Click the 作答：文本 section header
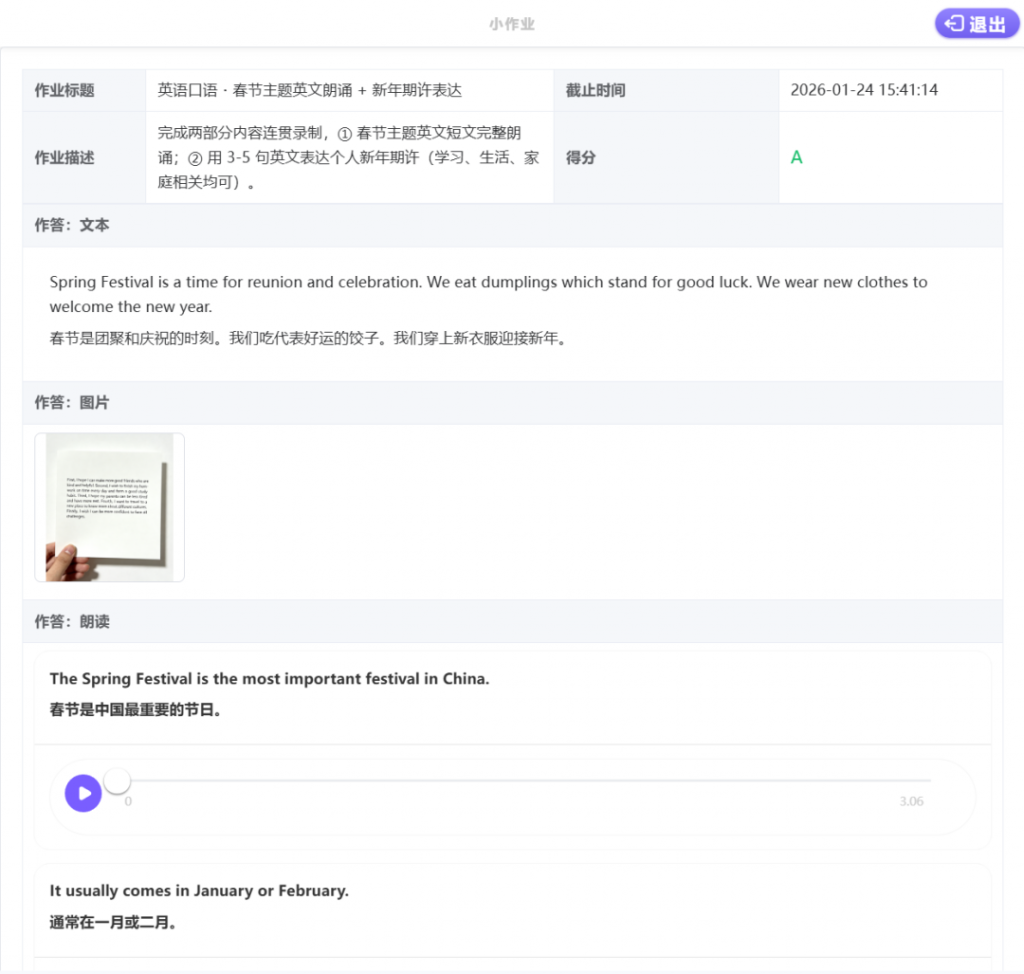 point(72,225)
